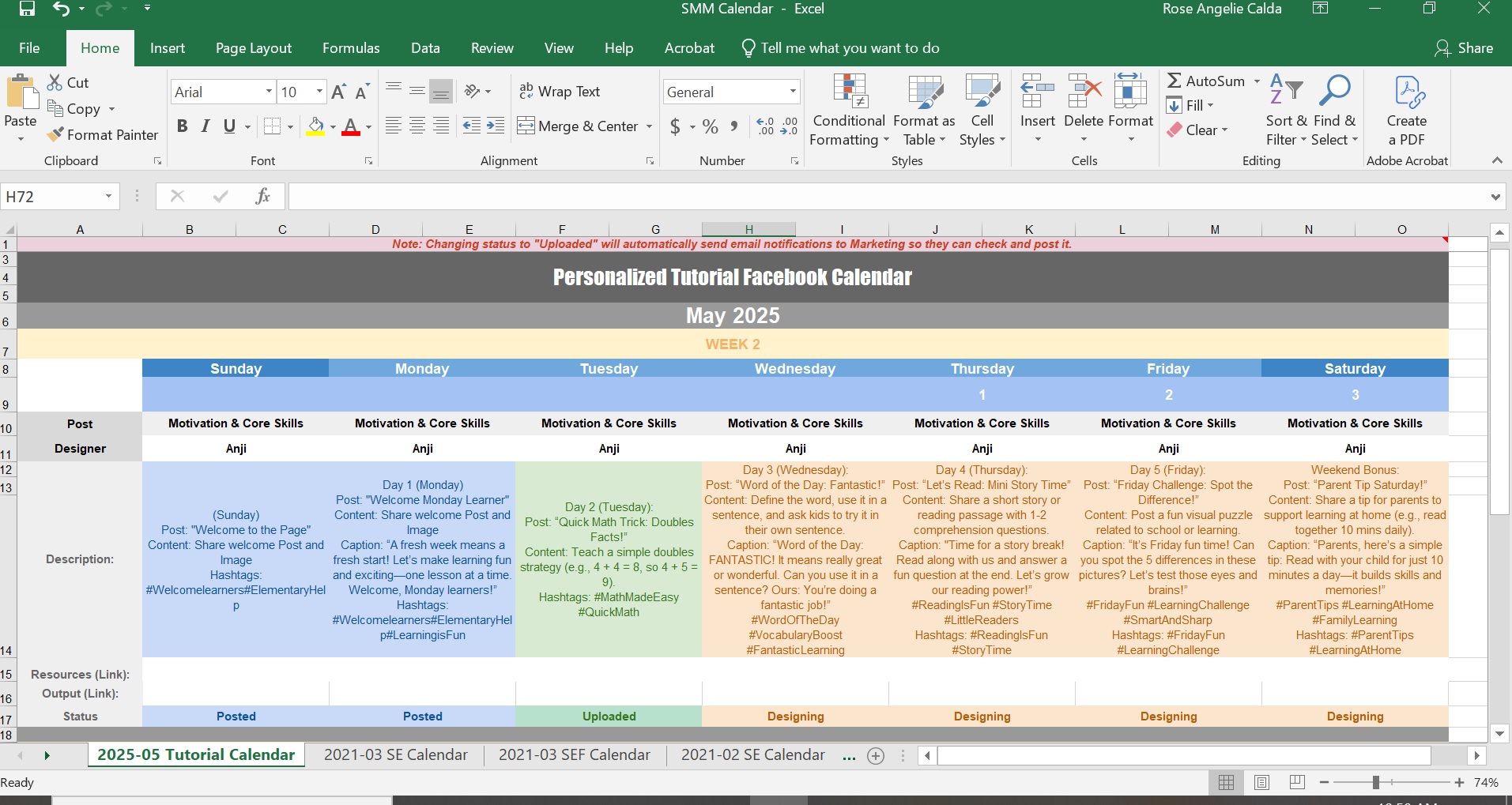Screen dimensions: 1512x805
Task: Open the Merge & Center dropdown arrow
Action: (649, 126)
